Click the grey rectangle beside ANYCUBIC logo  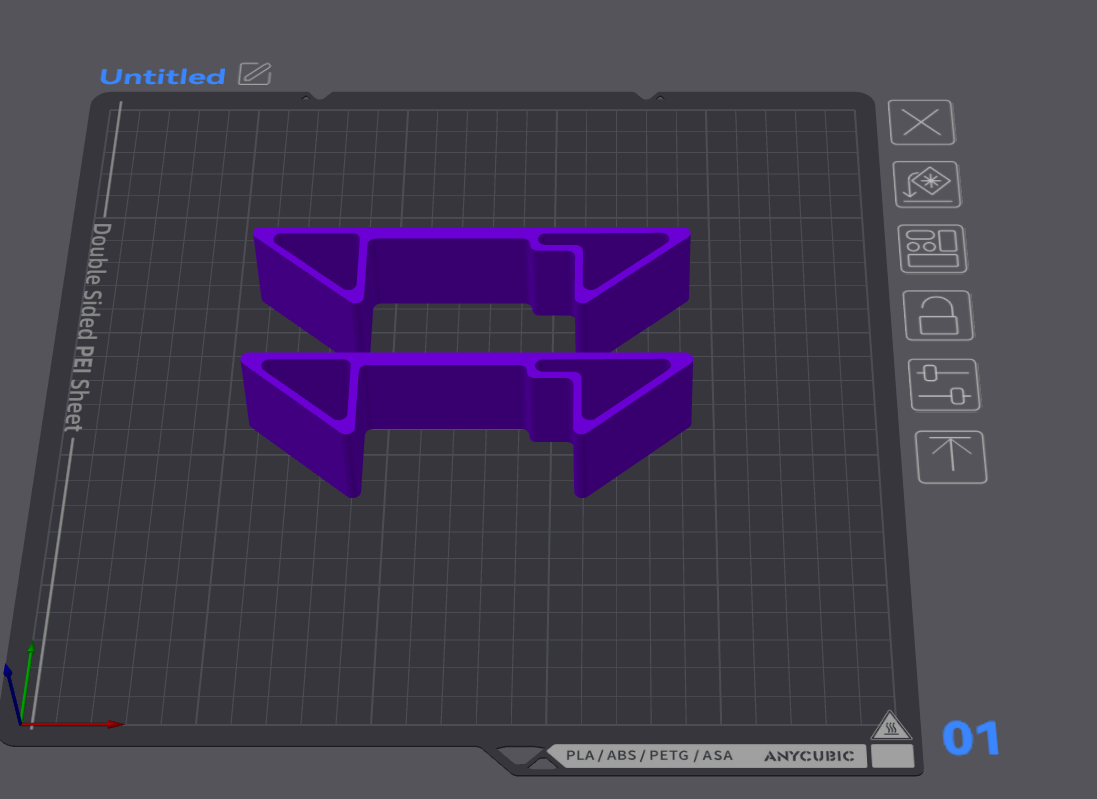[x=892, y=756]
